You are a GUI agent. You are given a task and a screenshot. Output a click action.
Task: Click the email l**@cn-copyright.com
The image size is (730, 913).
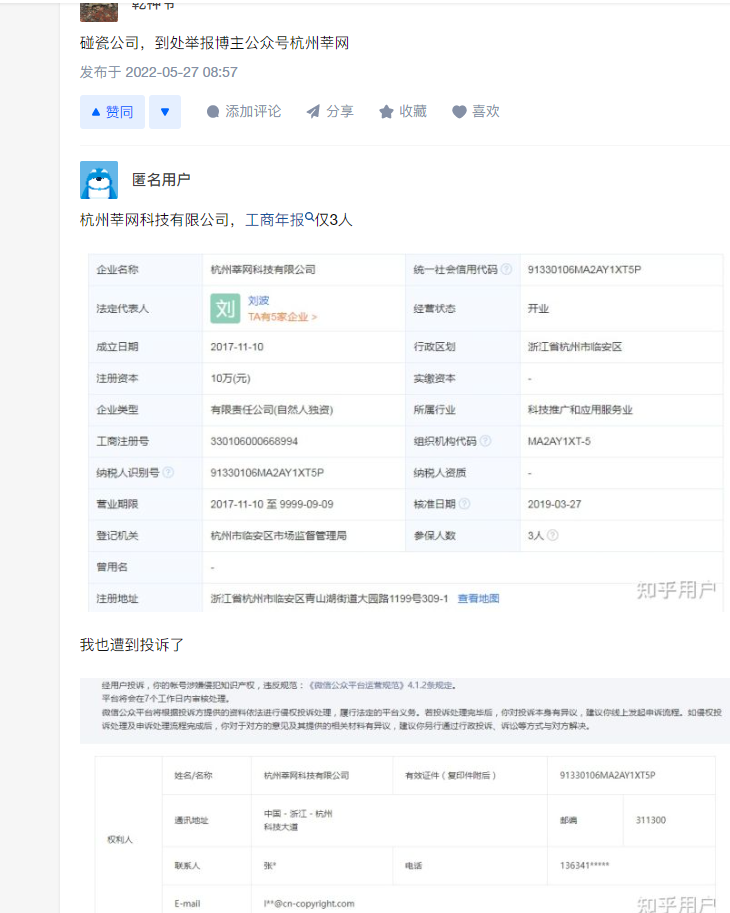point(309,904)
